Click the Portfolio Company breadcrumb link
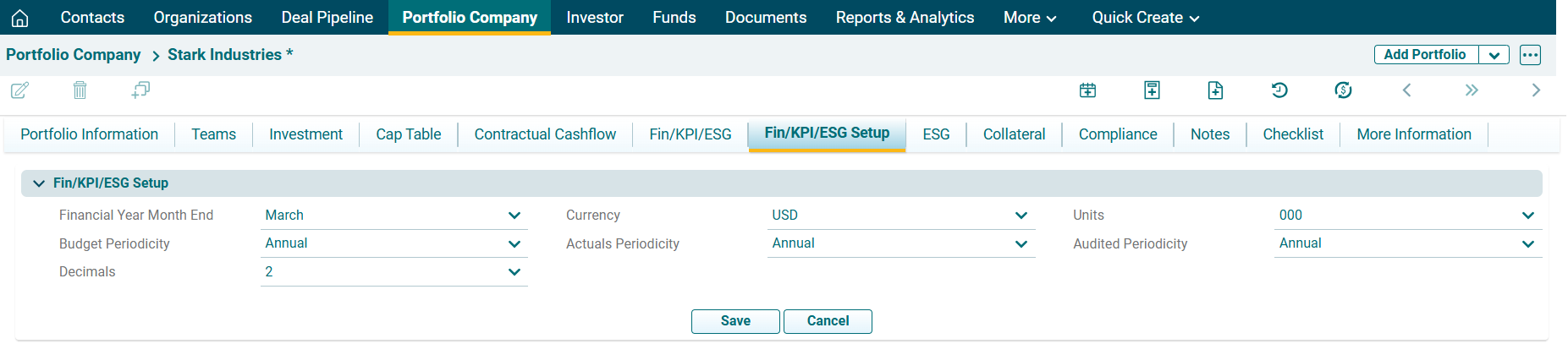Screen dimensions: 1568x344 point(74,55)
